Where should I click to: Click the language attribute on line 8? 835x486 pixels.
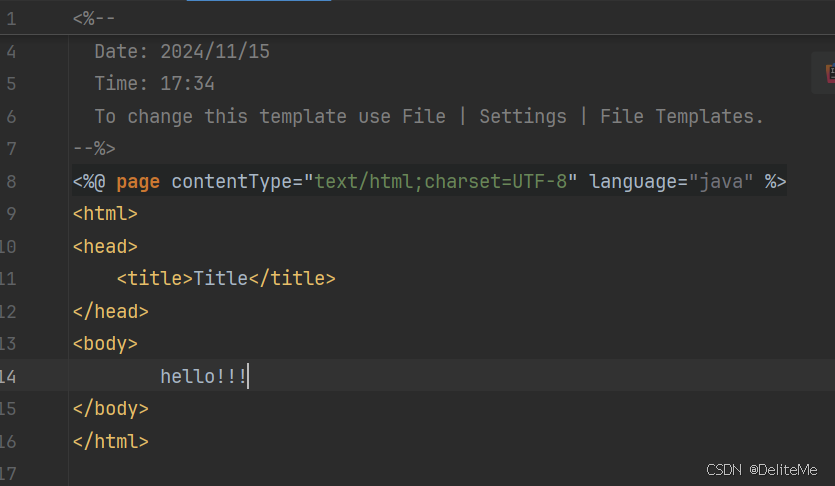click(633, 182)
